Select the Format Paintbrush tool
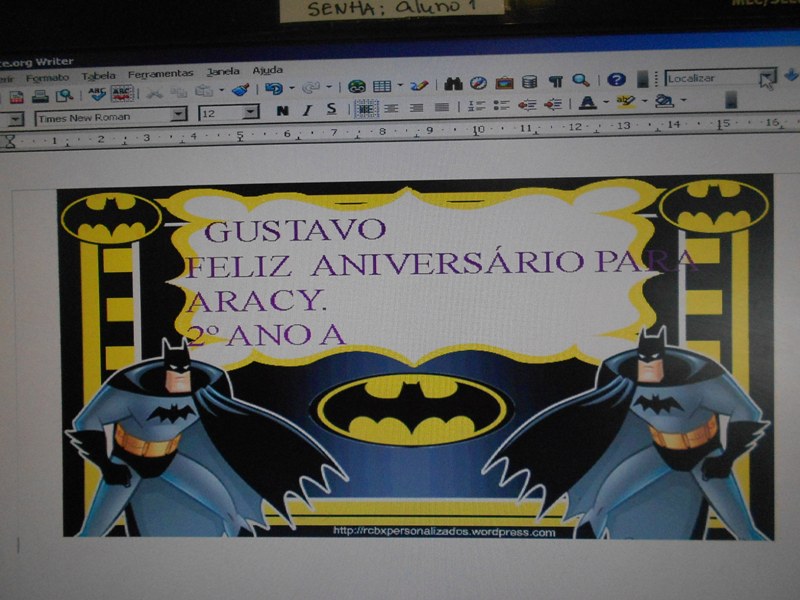This screenshot has height=600, width=800. [x=241, y=90]
